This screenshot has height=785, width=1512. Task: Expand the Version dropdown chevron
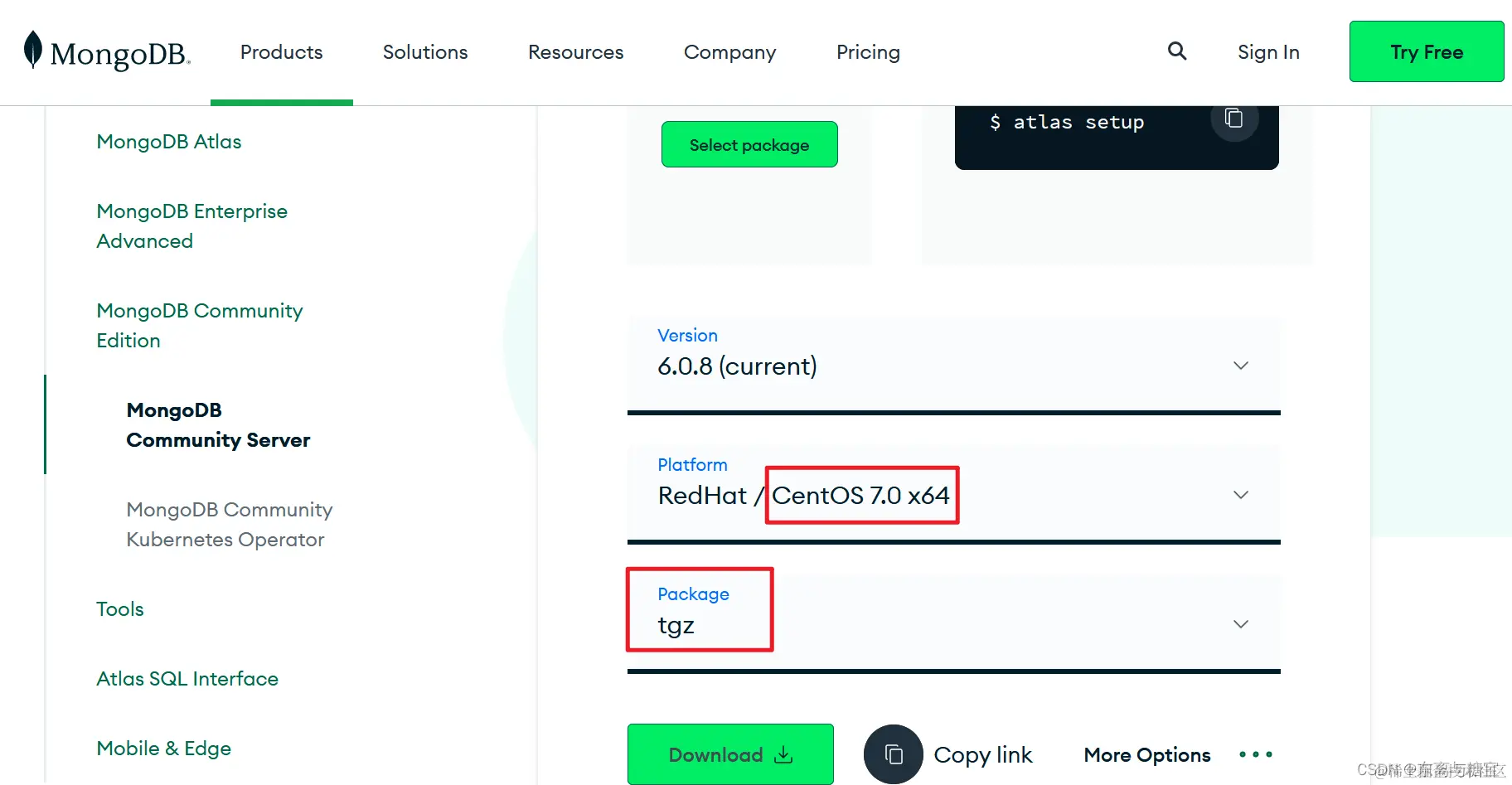coord(1241,366)
